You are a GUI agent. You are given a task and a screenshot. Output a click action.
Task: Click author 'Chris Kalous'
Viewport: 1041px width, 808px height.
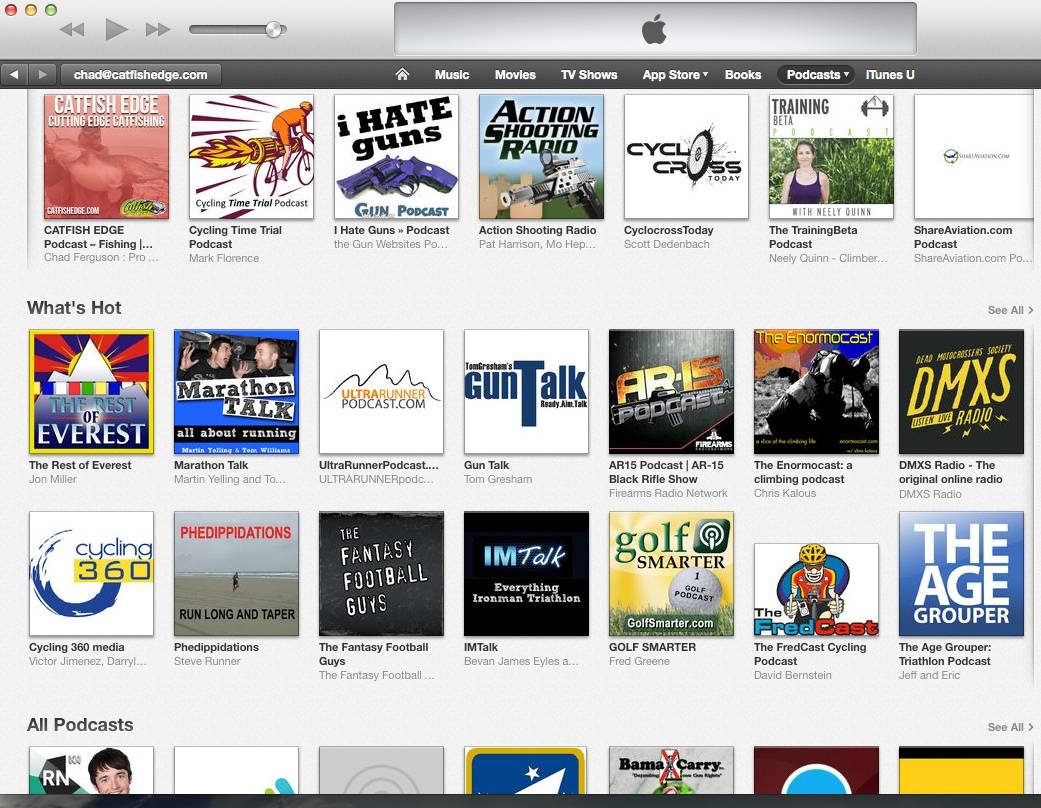tap(785, 493)
